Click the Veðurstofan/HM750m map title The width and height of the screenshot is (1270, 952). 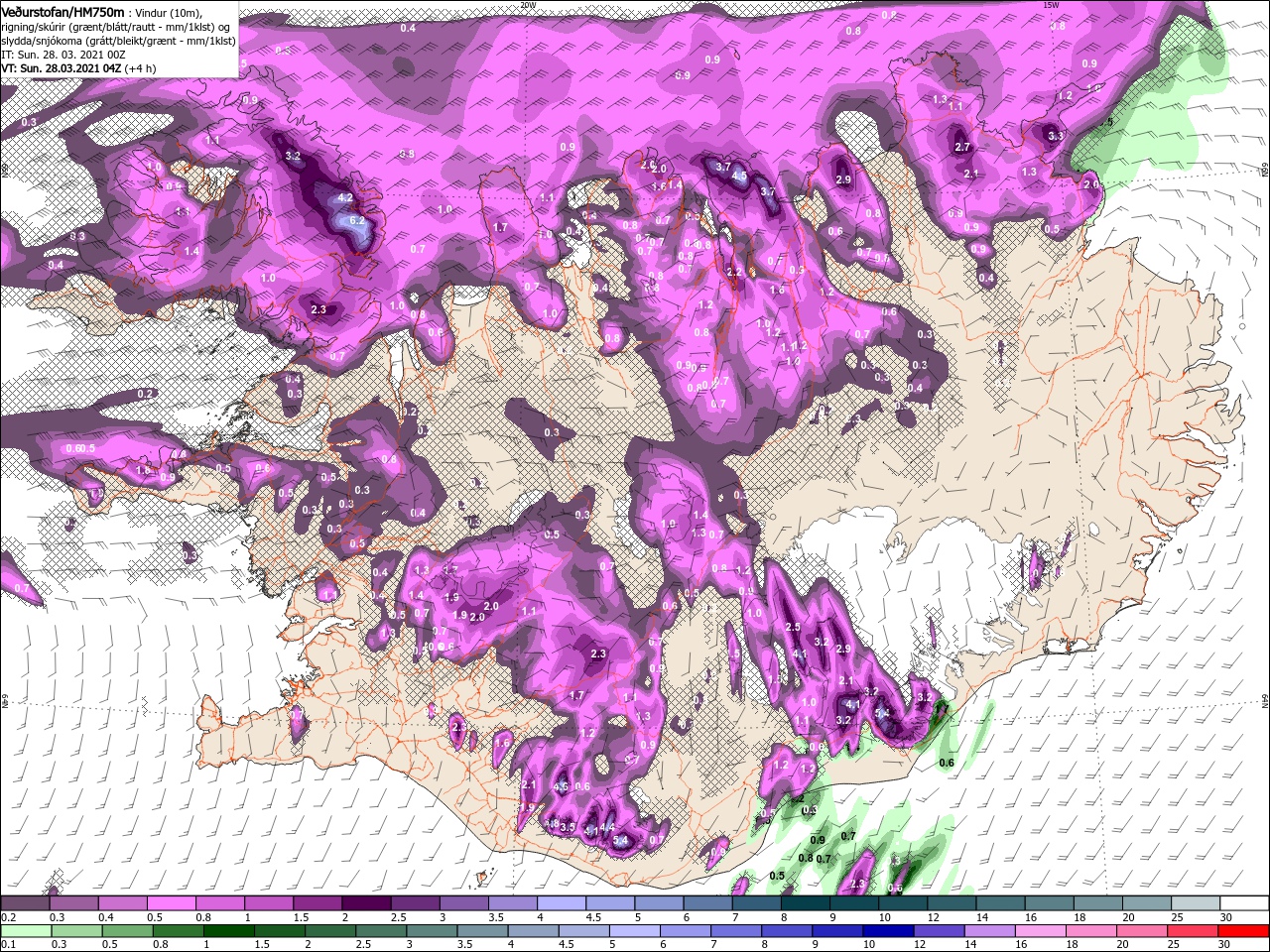pyautogui.click(x=63, y=11)
